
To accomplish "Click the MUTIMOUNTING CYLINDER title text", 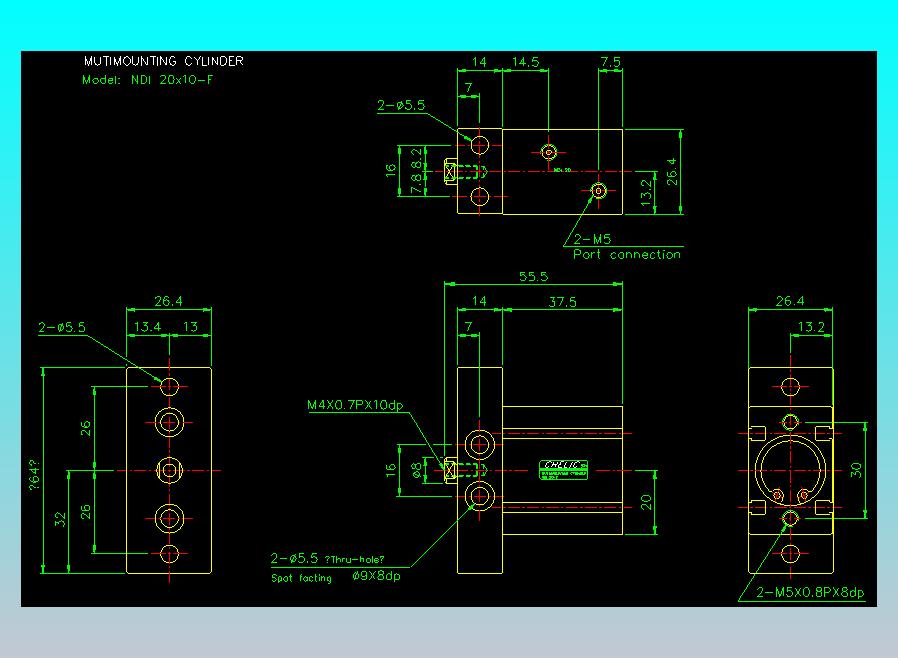I will pyautogui.click(x=163, y=61).
